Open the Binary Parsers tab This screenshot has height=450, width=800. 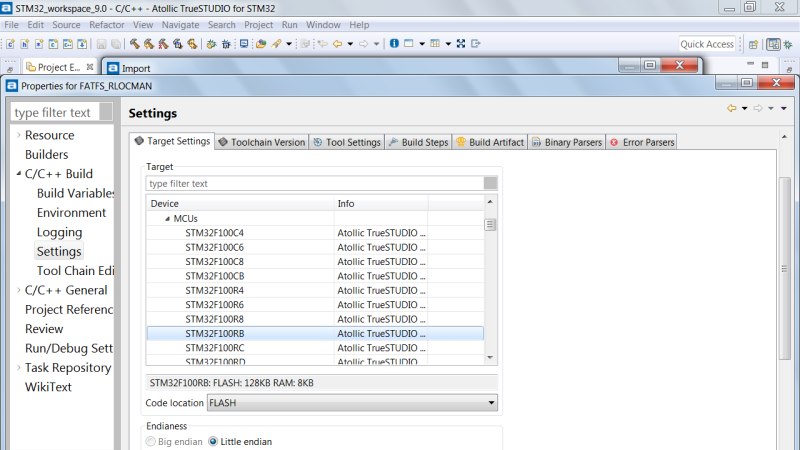click(x=566, y=142)
